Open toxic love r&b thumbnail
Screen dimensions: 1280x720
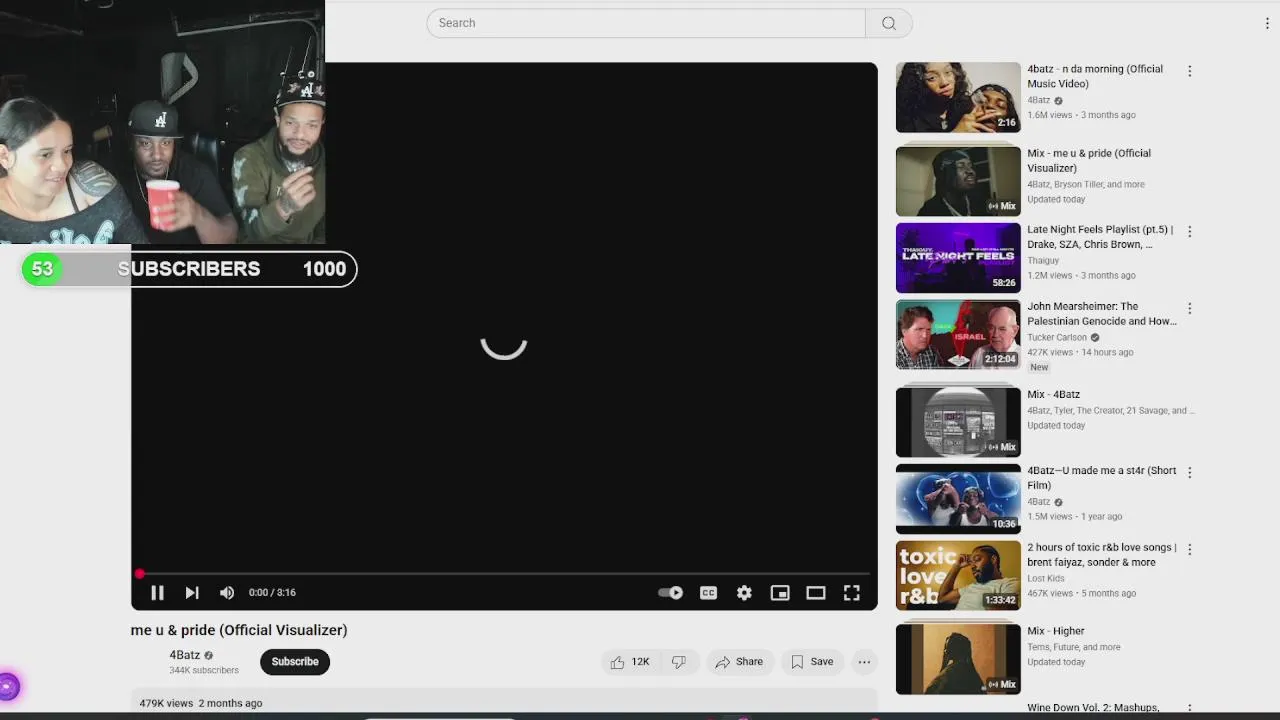[958, 576]
